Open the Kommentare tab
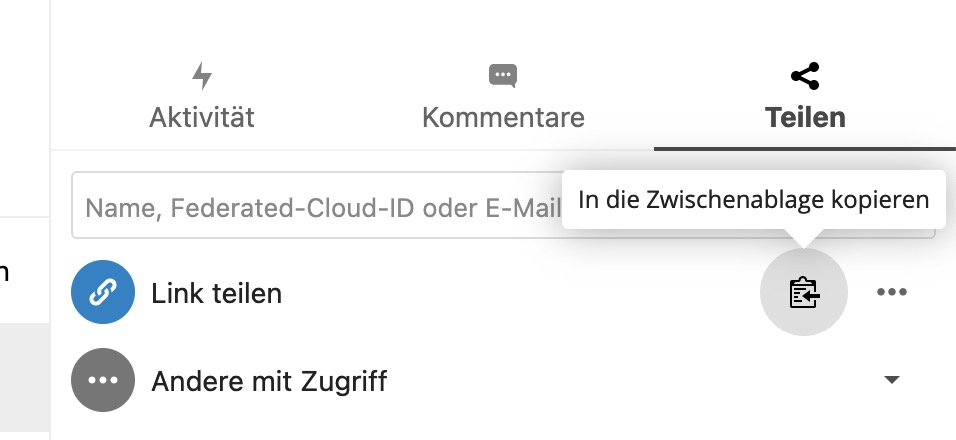This screenshot has height=440, width=956. (x=503, y=117)
